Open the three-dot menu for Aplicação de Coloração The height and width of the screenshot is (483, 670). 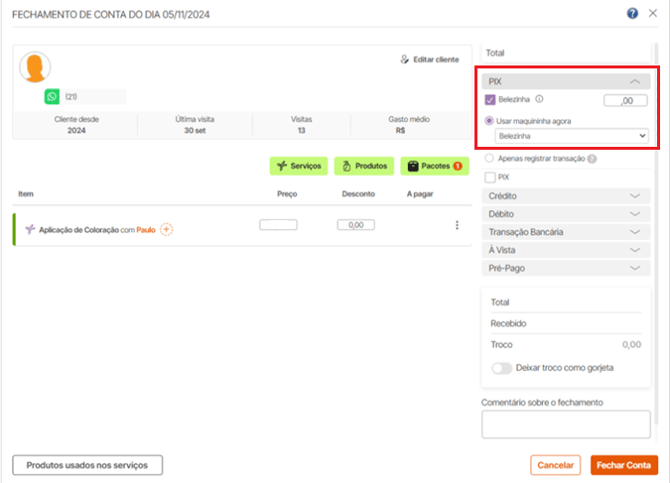point(457,225)
